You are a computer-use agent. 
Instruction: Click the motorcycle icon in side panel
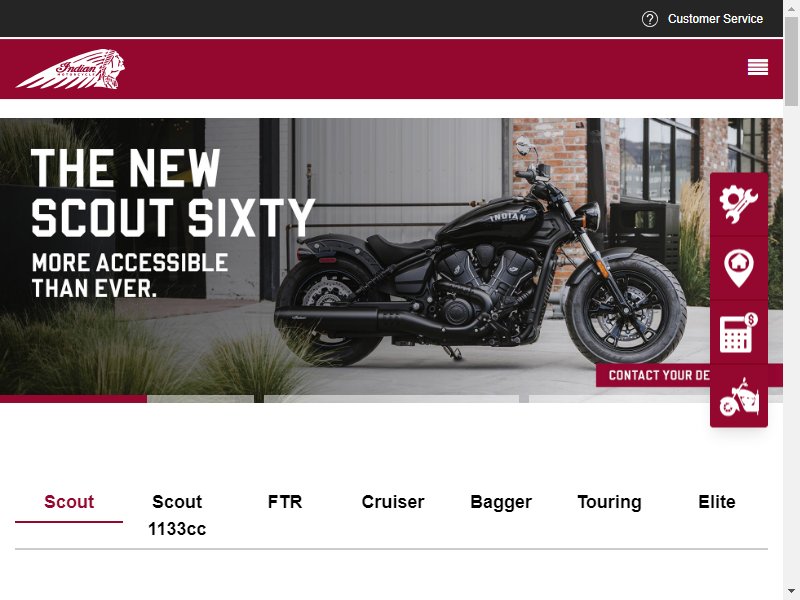point(739,396)
